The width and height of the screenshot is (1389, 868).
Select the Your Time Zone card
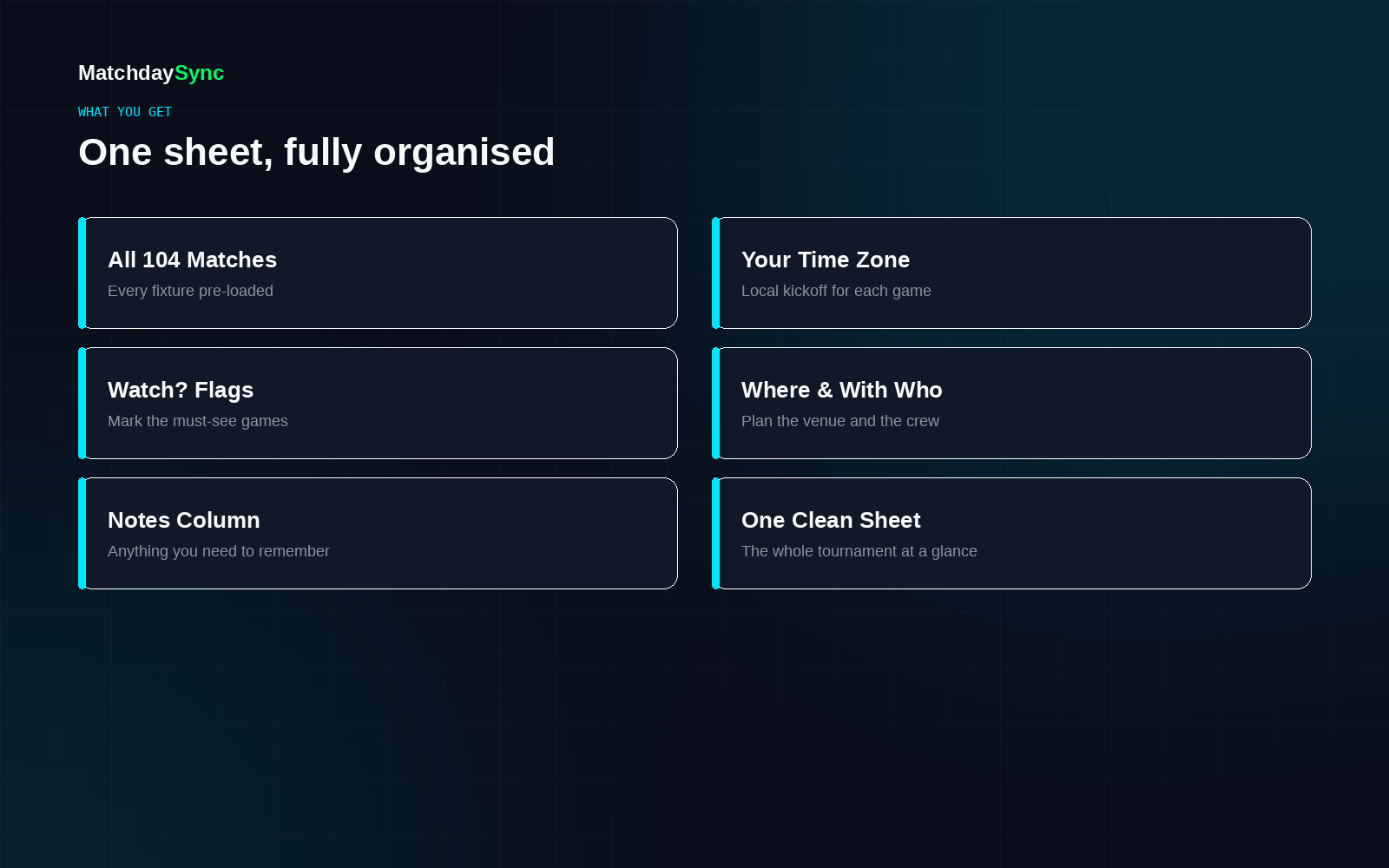point(1011,273)
